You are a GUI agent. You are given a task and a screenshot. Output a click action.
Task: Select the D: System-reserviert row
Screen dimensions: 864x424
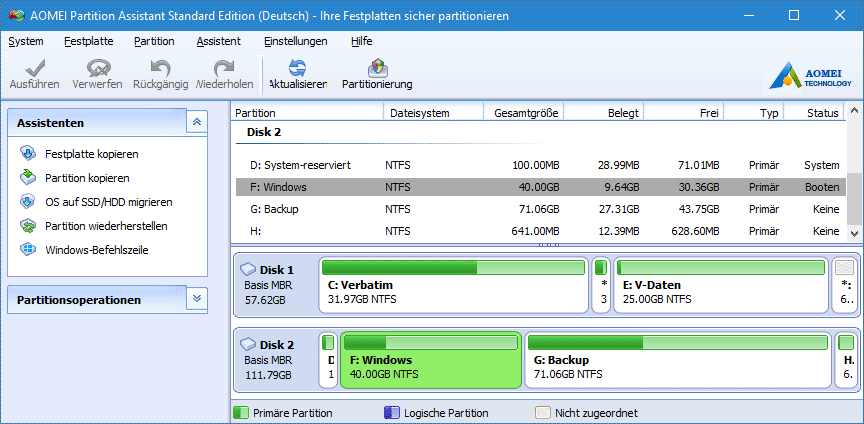541,165
